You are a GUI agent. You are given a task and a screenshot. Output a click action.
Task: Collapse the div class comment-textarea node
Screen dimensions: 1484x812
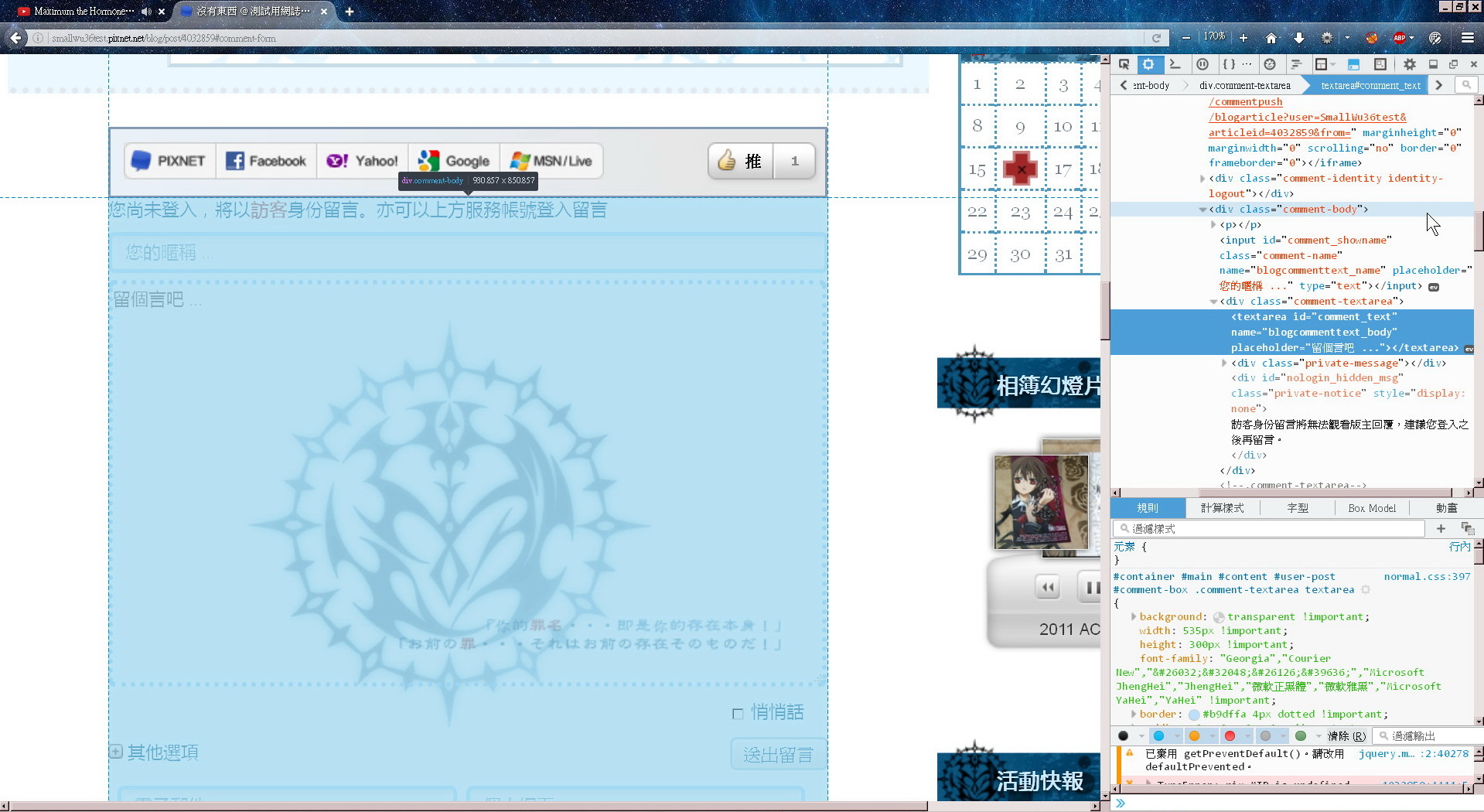pos(1213,302)
